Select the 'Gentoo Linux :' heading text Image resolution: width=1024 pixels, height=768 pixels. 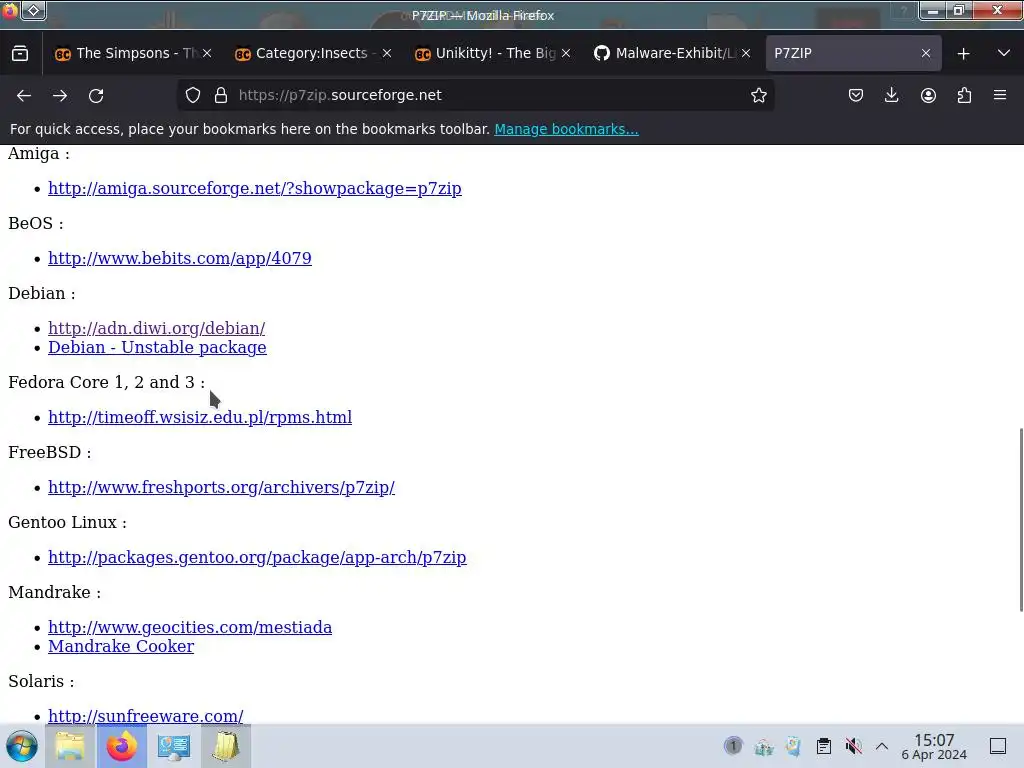[67, 522]
